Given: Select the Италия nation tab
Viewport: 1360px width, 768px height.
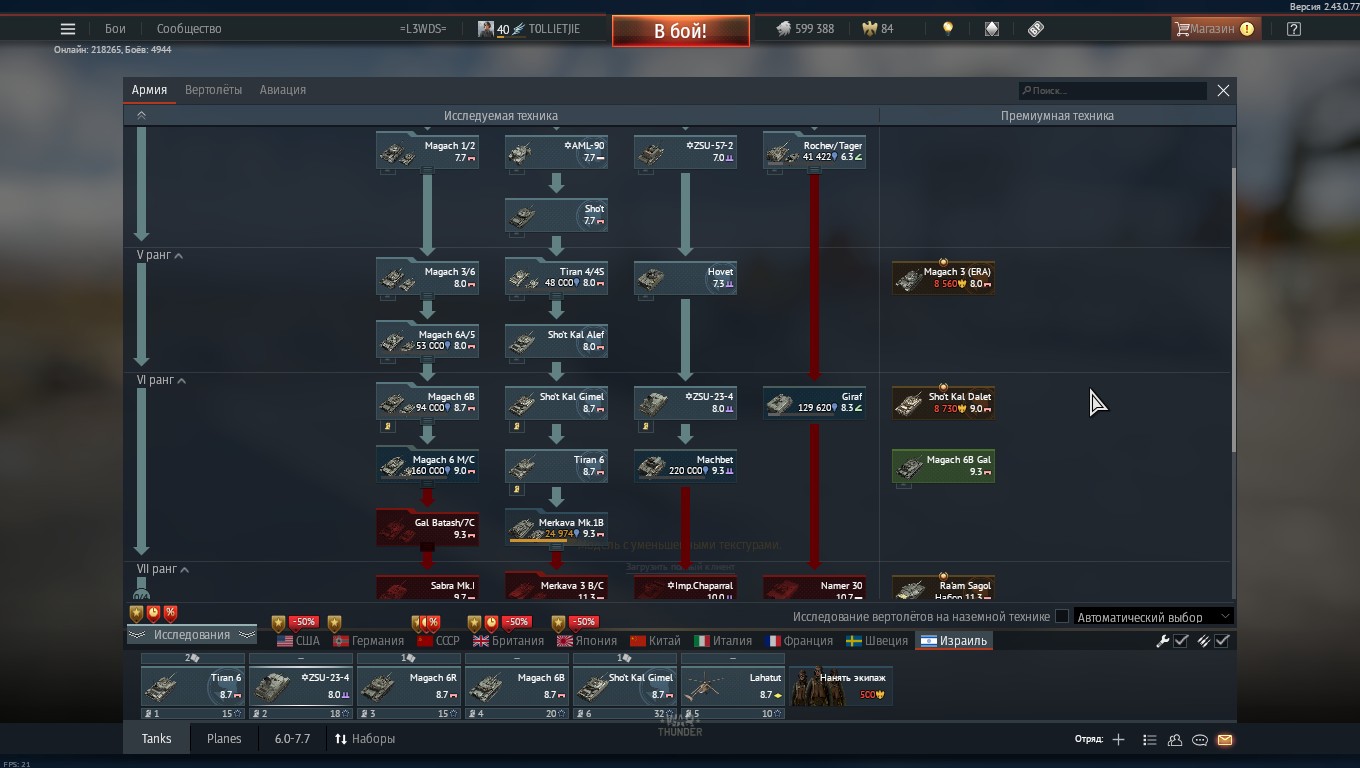Looking at the screenshot, I should [x=723, y=641].
